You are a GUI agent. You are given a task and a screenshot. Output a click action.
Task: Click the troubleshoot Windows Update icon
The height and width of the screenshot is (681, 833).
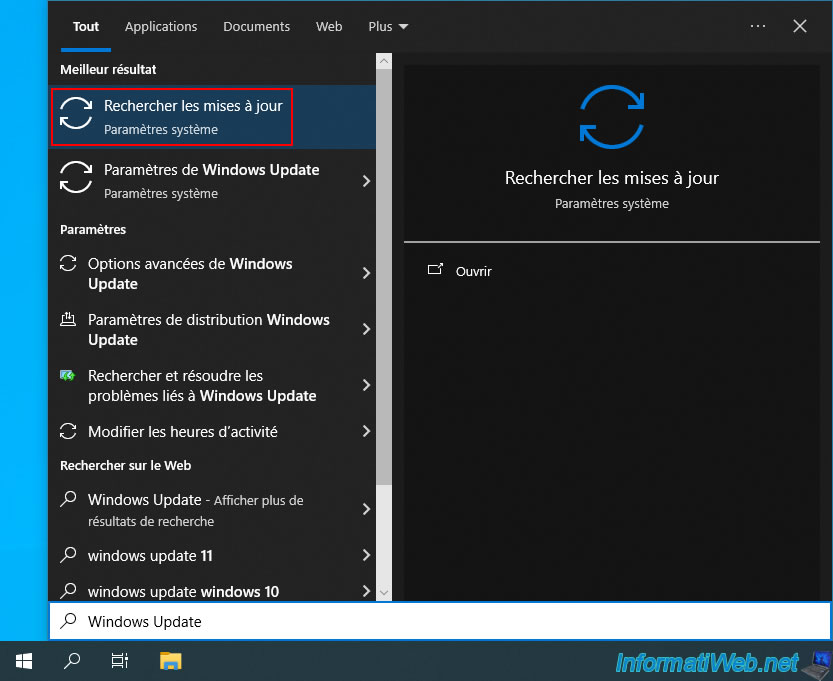coord(68,376)
